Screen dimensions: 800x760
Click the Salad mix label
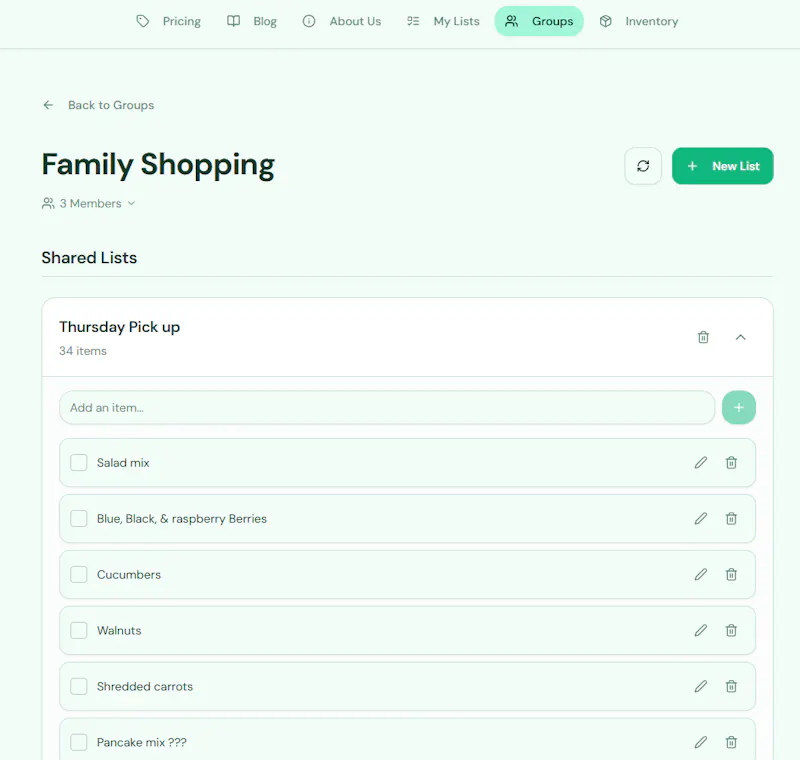click(123, 463)
